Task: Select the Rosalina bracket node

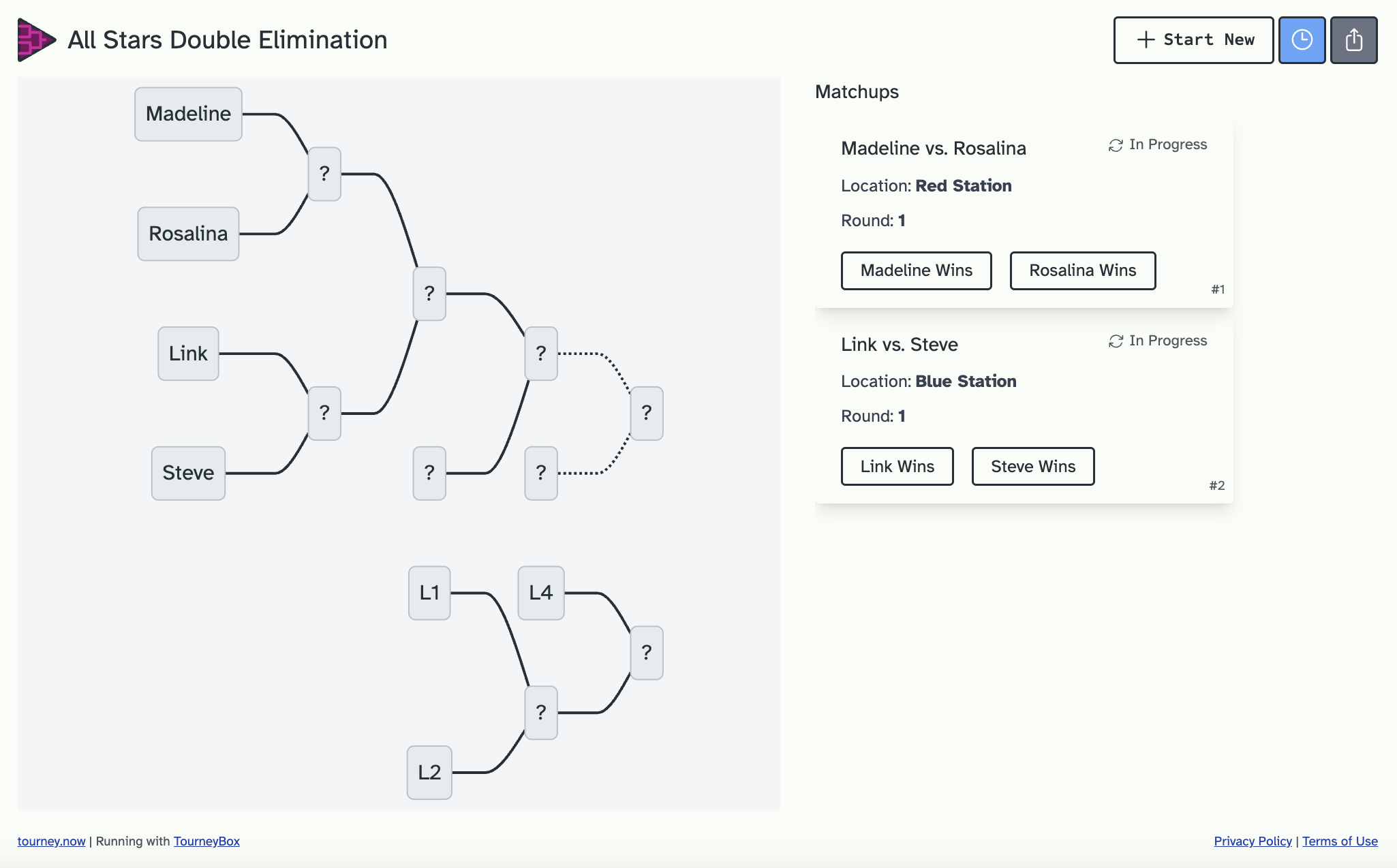Action: (187, 234)
